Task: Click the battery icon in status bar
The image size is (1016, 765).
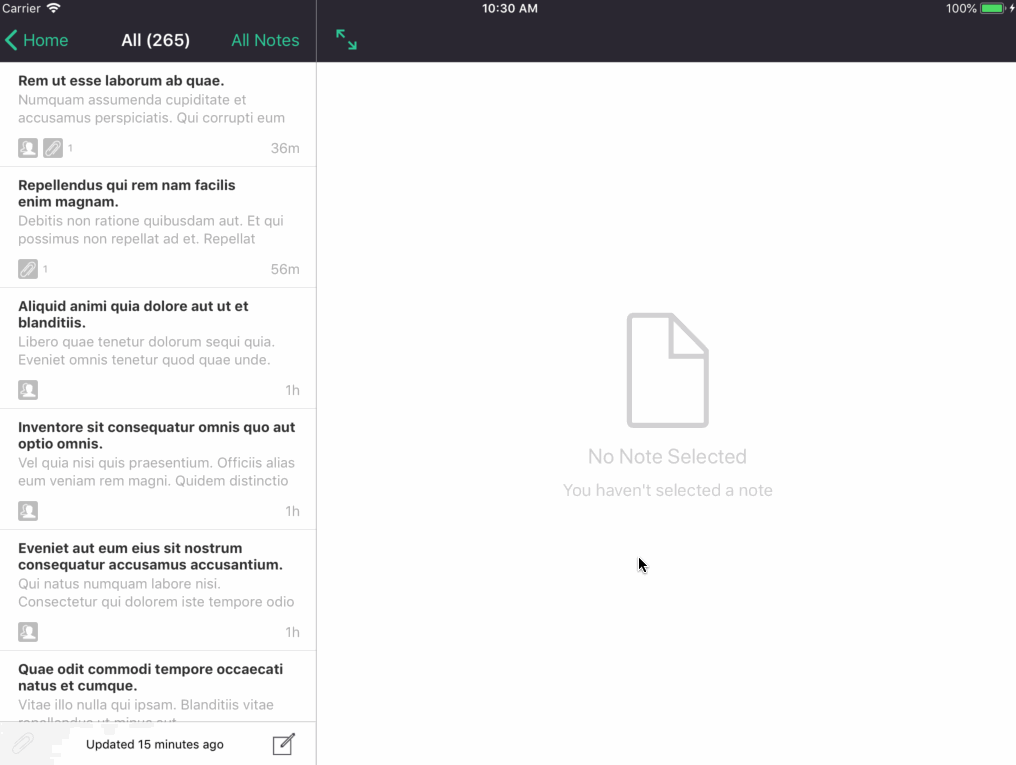Action: coord(993,8)
